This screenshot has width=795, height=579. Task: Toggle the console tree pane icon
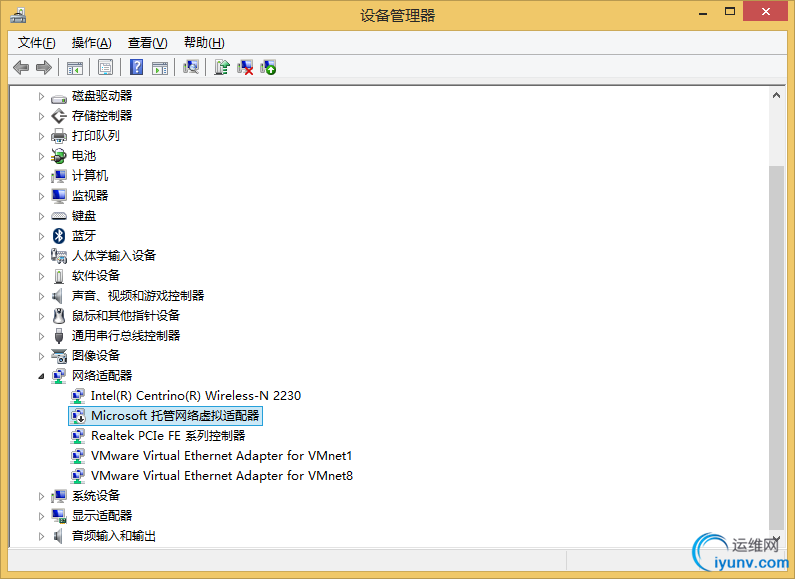pyautogui.click(x=75, y=67)
